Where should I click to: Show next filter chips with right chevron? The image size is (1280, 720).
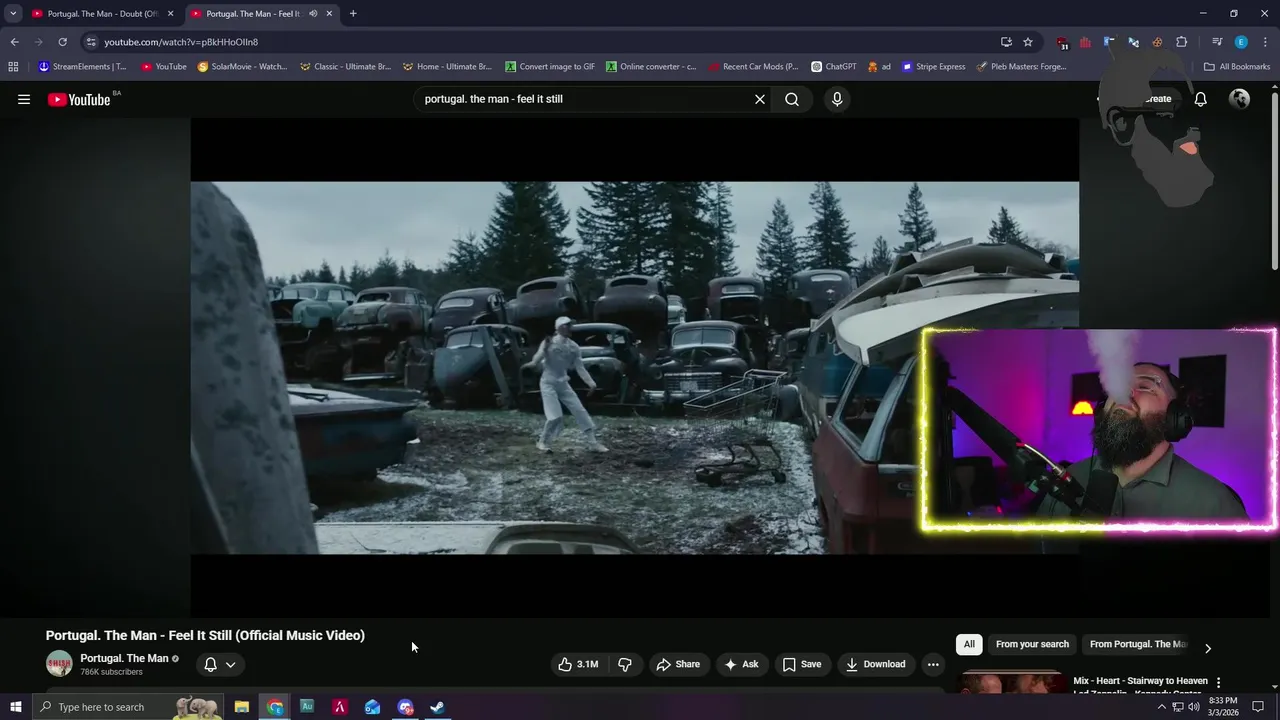[1208, 648]
